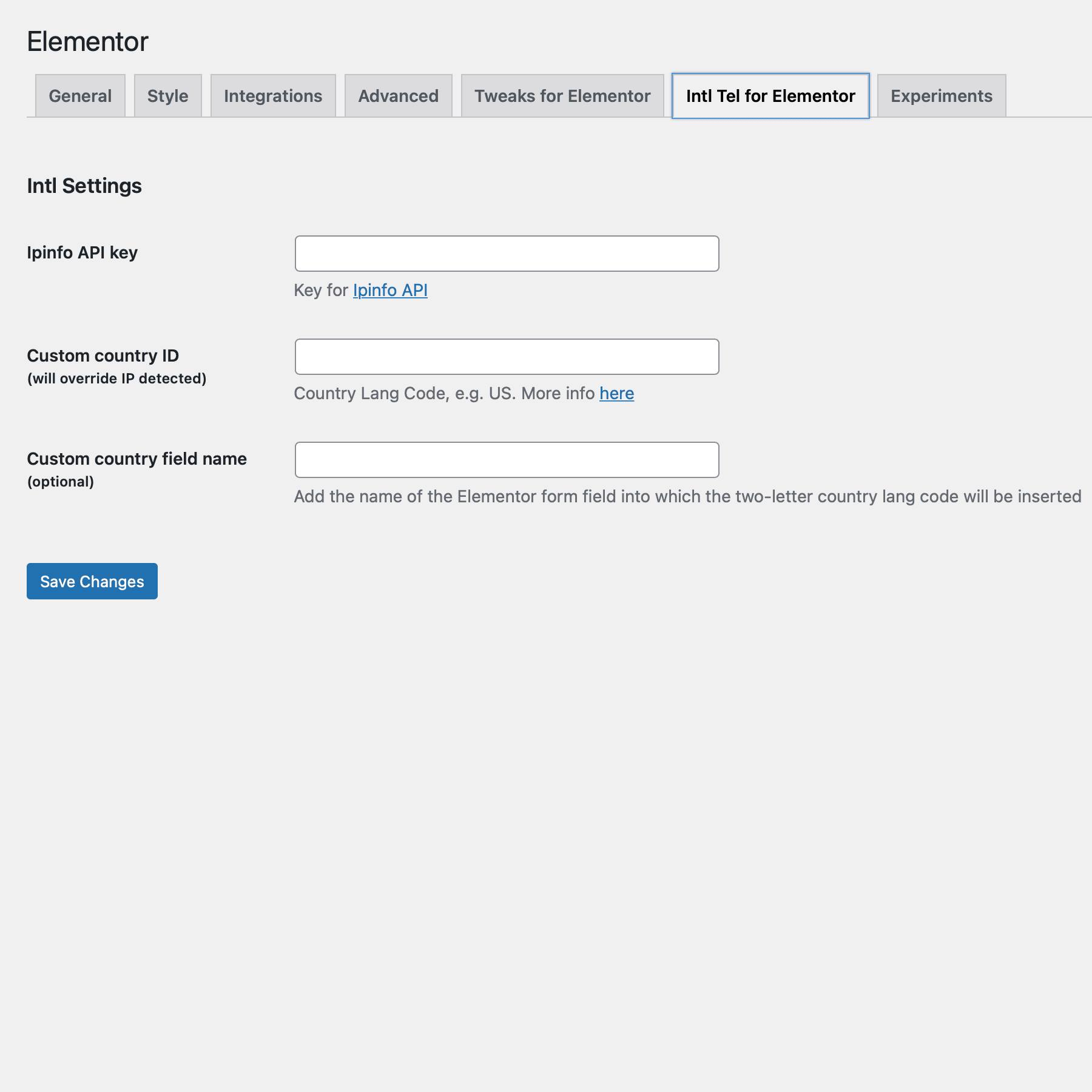Focus the Ipinfo API key field
This screenshot has width=1092, height=1092.
tap(507, 254)
